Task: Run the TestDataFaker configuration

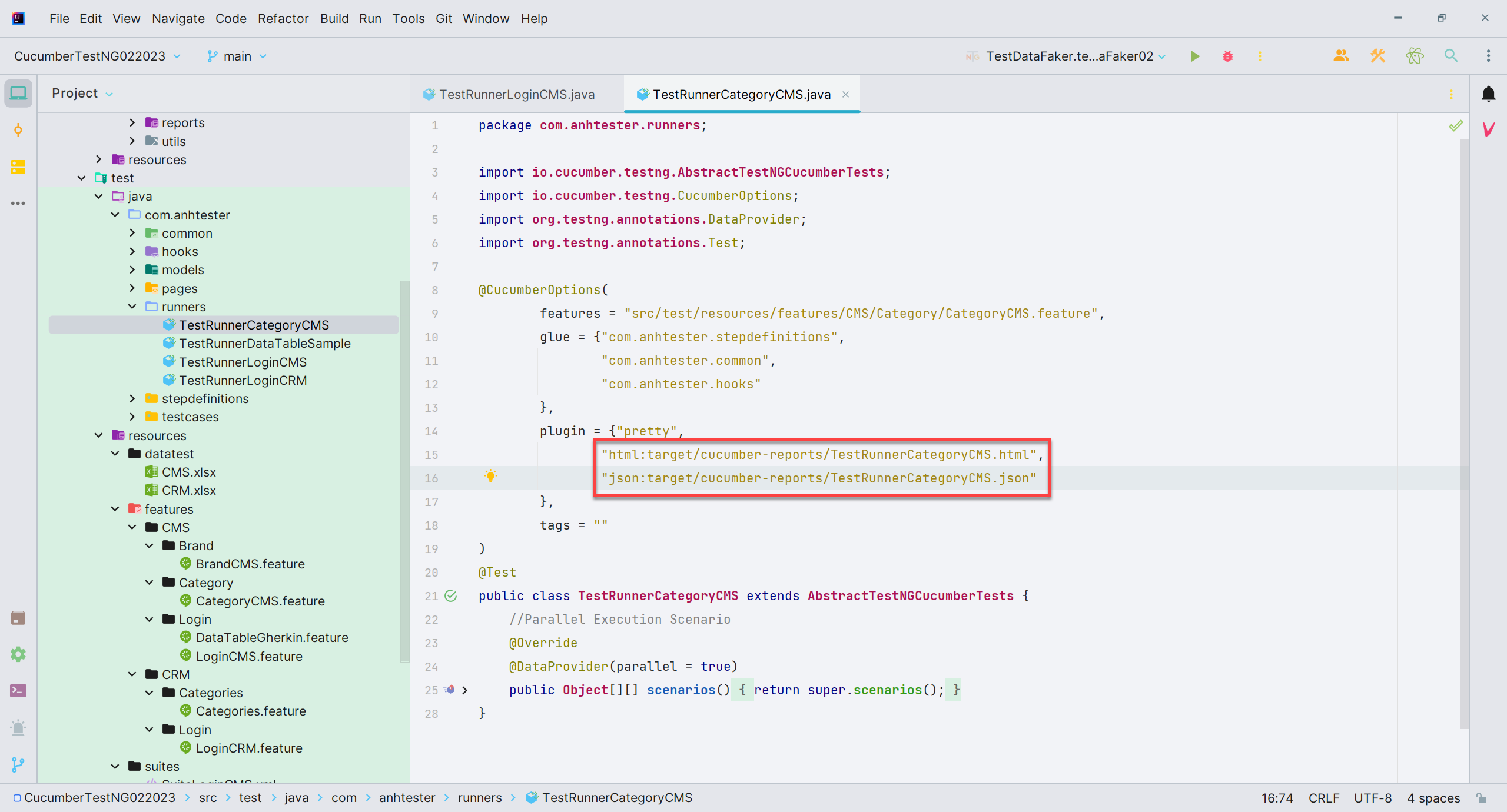Action: (x=1194, y=56)
